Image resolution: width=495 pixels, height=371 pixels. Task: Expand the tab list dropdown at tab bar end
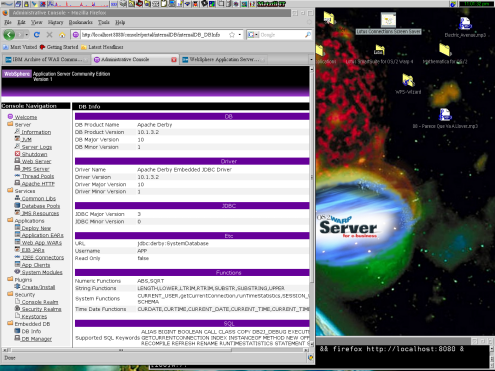point(311,60)
